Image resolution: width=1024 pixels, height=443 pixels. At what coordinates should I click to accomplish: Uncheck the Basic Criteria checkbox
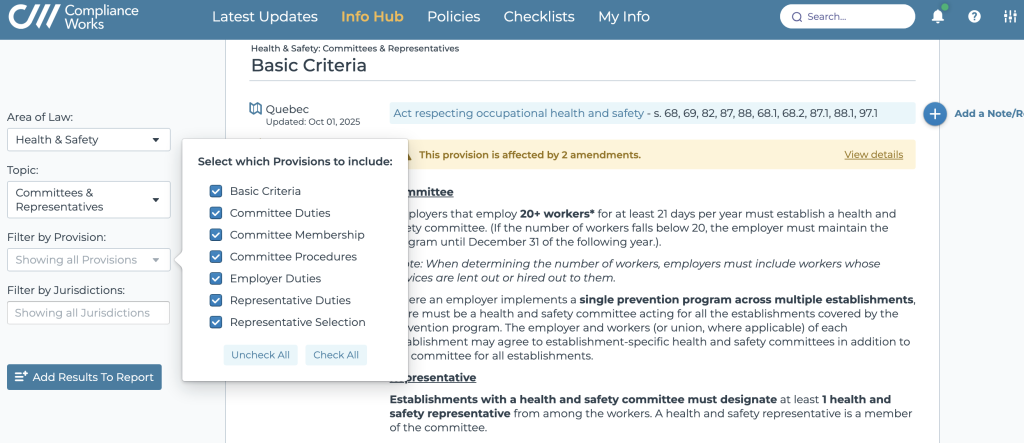pos(215,191)
